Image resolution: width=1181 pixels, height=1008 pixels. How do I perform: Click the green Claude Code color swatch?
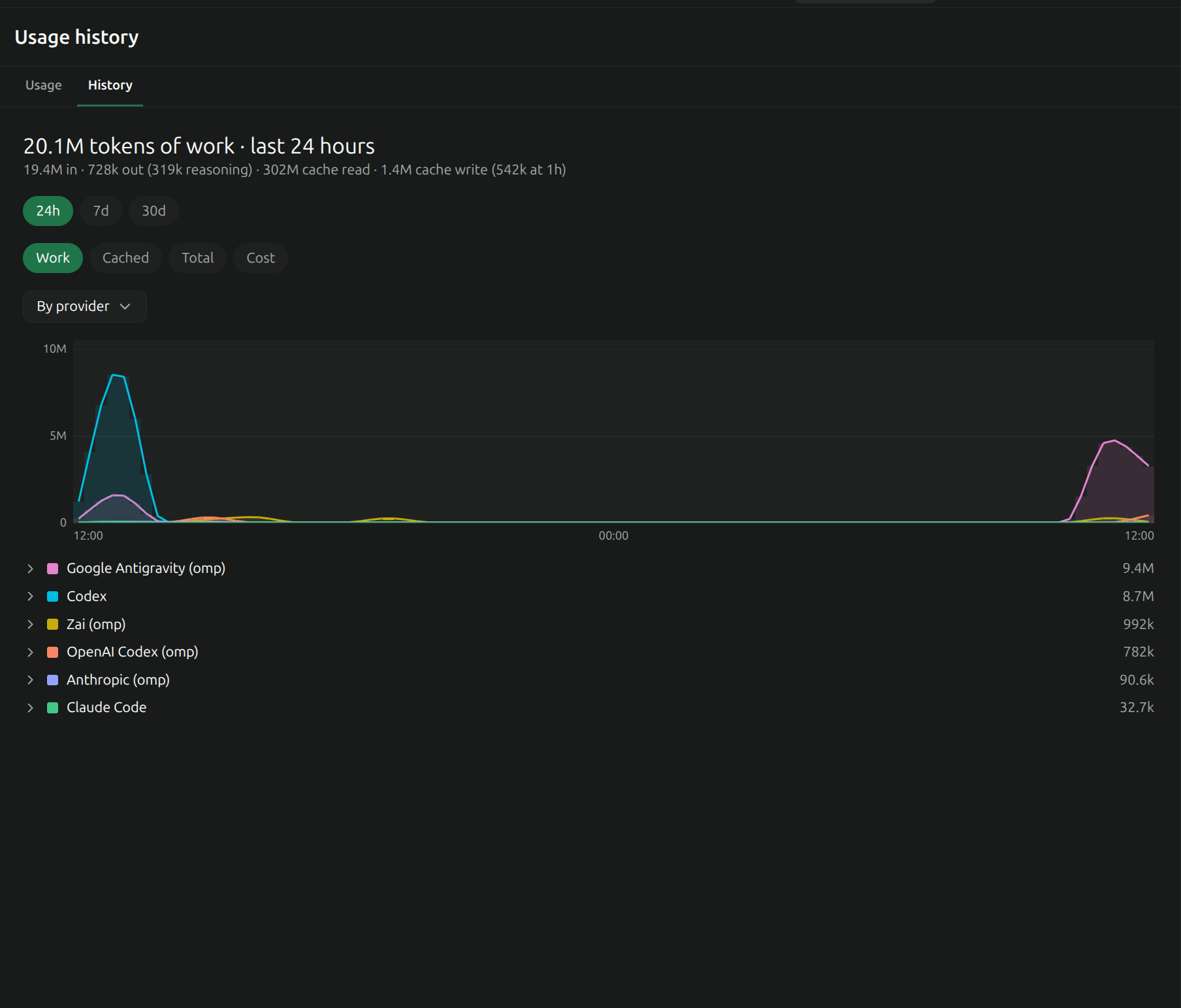point(53,708)
